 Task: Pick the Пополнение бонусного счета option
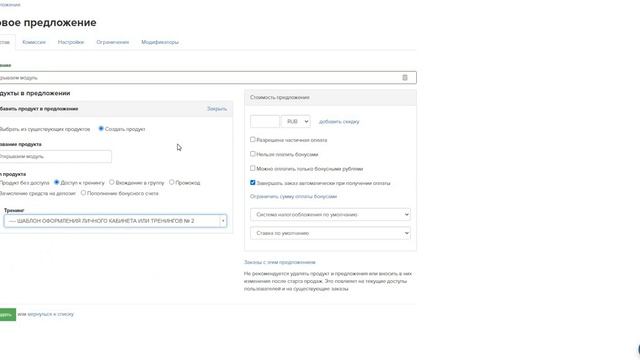pos(83,193)
